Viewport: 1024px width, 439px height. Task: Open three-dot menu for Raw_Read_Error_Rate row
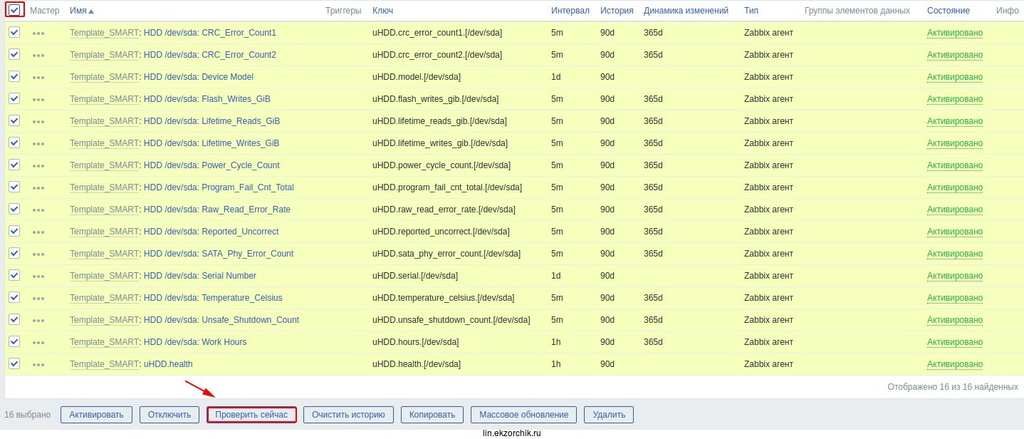(38, 210)
